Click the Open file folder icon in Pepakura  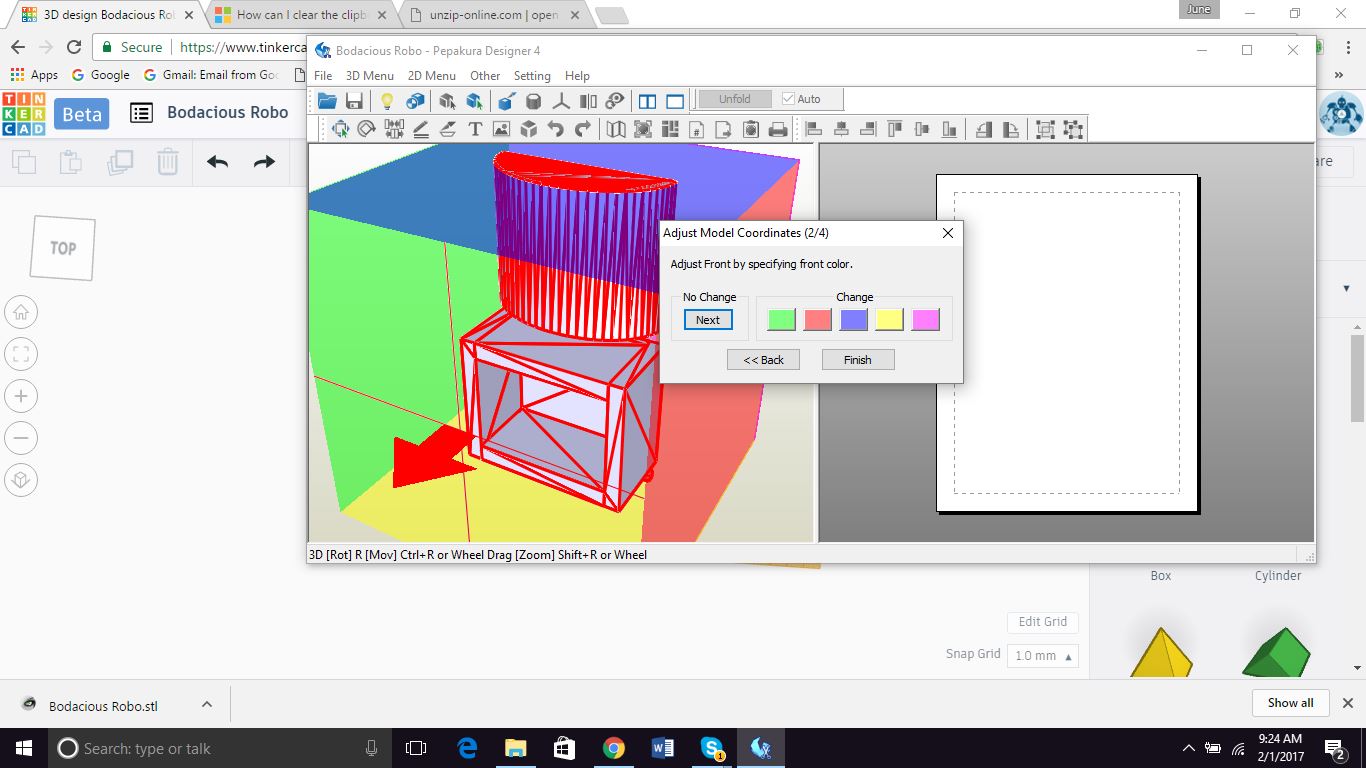(327, 100)
